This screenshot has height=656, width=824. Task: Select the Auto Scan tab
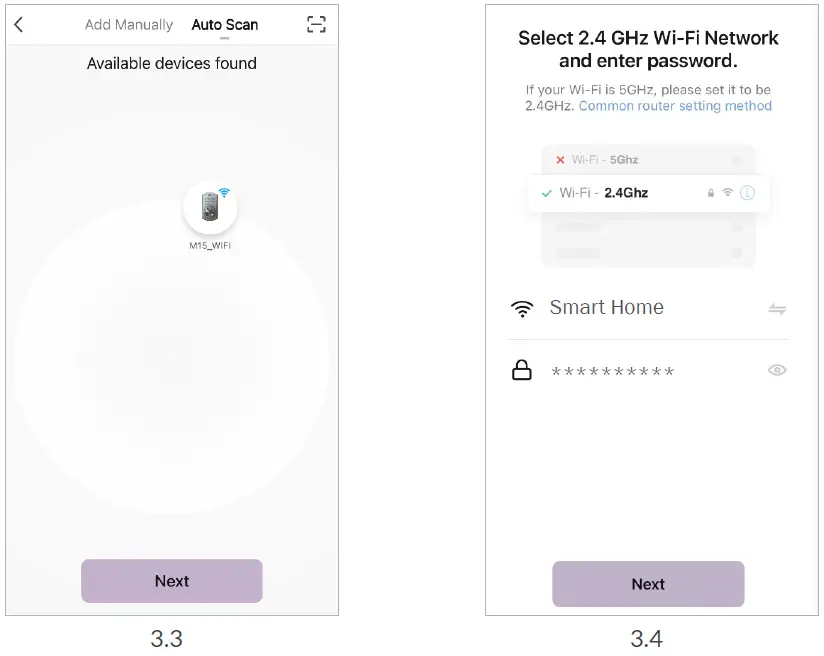[x=225, y=25]
